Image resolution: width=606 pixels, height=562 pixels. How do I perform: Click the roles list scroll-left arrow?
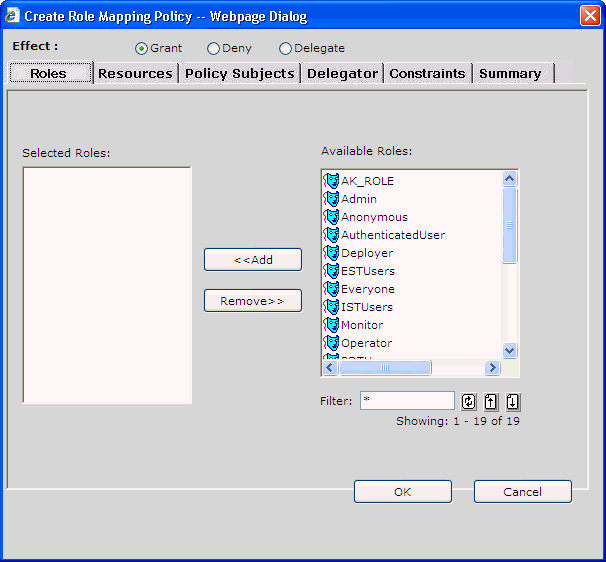coord(330,367)
